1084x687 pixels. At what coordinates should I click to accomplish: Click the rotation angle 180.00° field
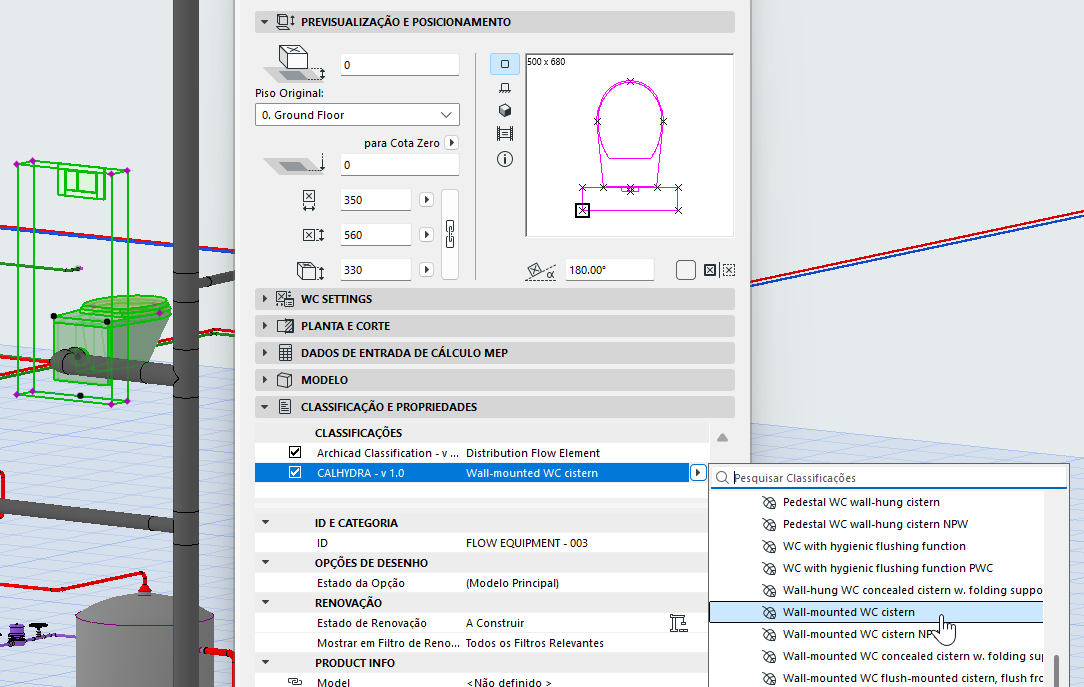click(609, 270)
